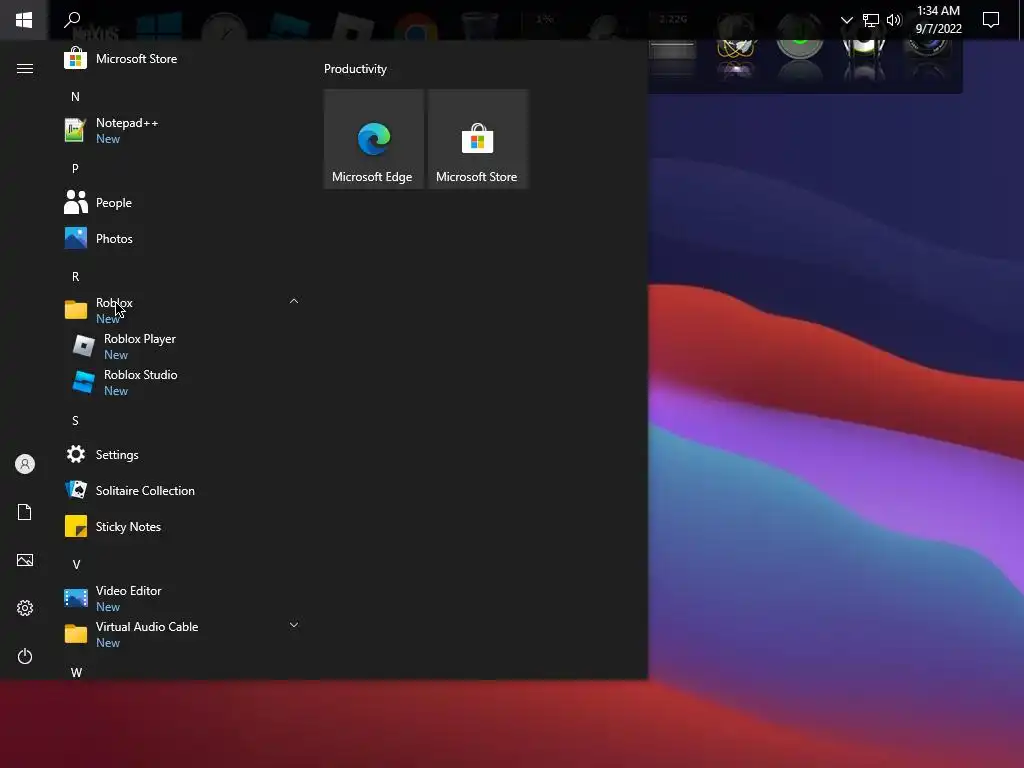Open Video Editor
The image size is (1024, 768).
click(182, 598)
